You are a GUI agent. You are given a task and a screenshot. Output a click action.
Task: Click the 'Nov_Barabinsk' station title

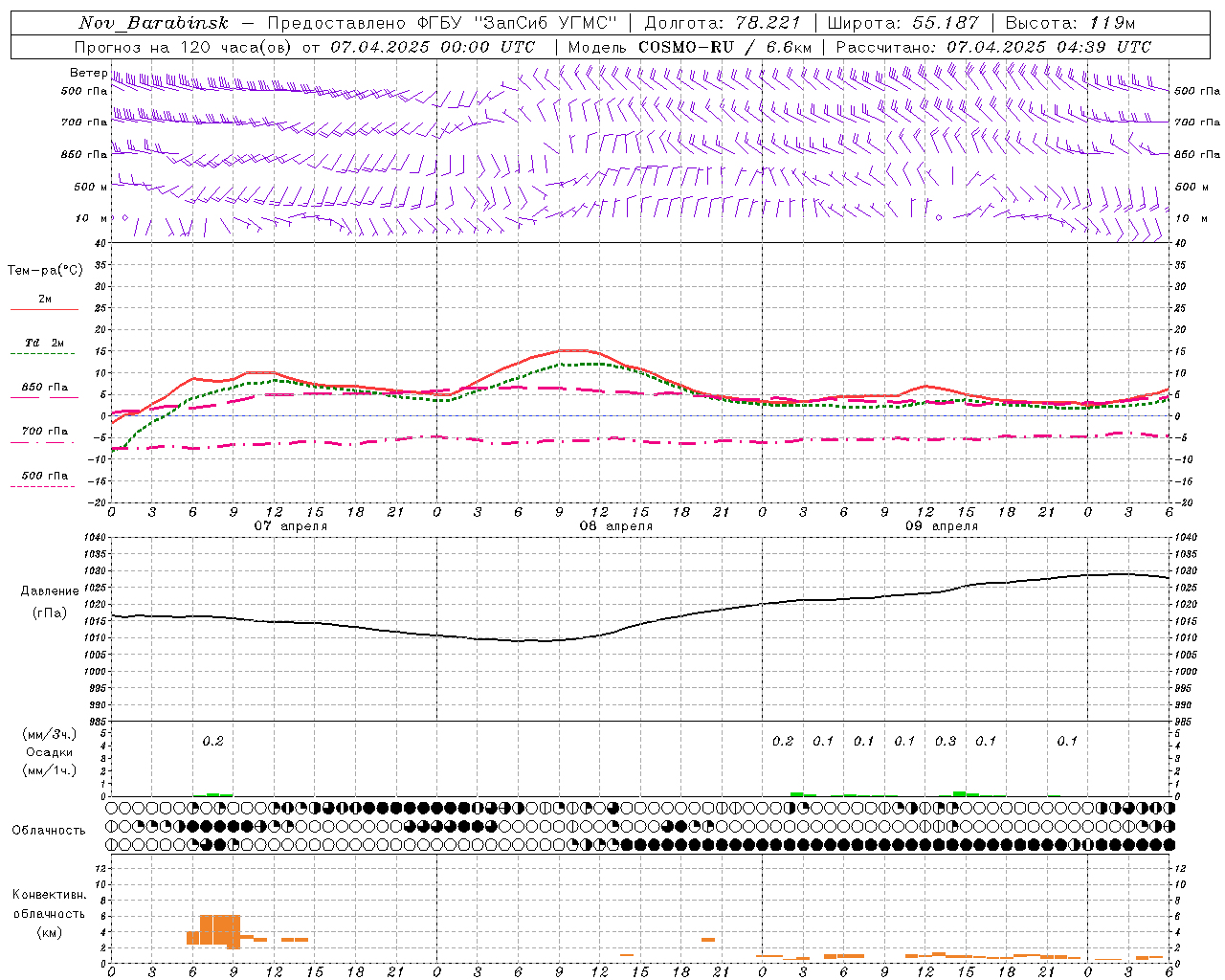point(153,23)
